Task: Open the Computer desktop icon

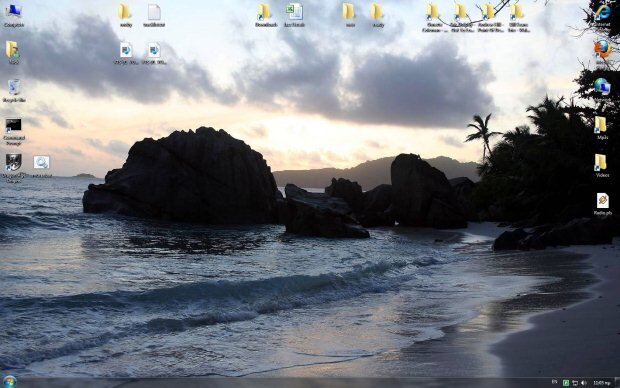Action: tap(14, 11)
